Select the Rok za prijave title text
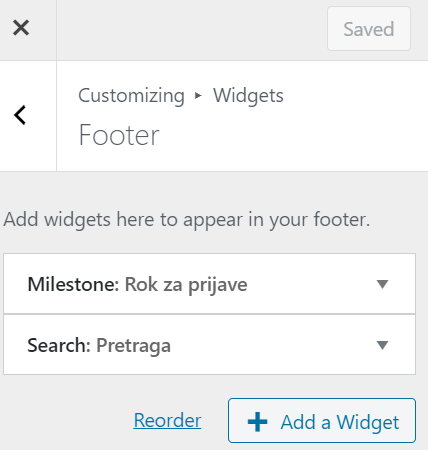This screenshot has width=428, height=450. pos(186,285)
